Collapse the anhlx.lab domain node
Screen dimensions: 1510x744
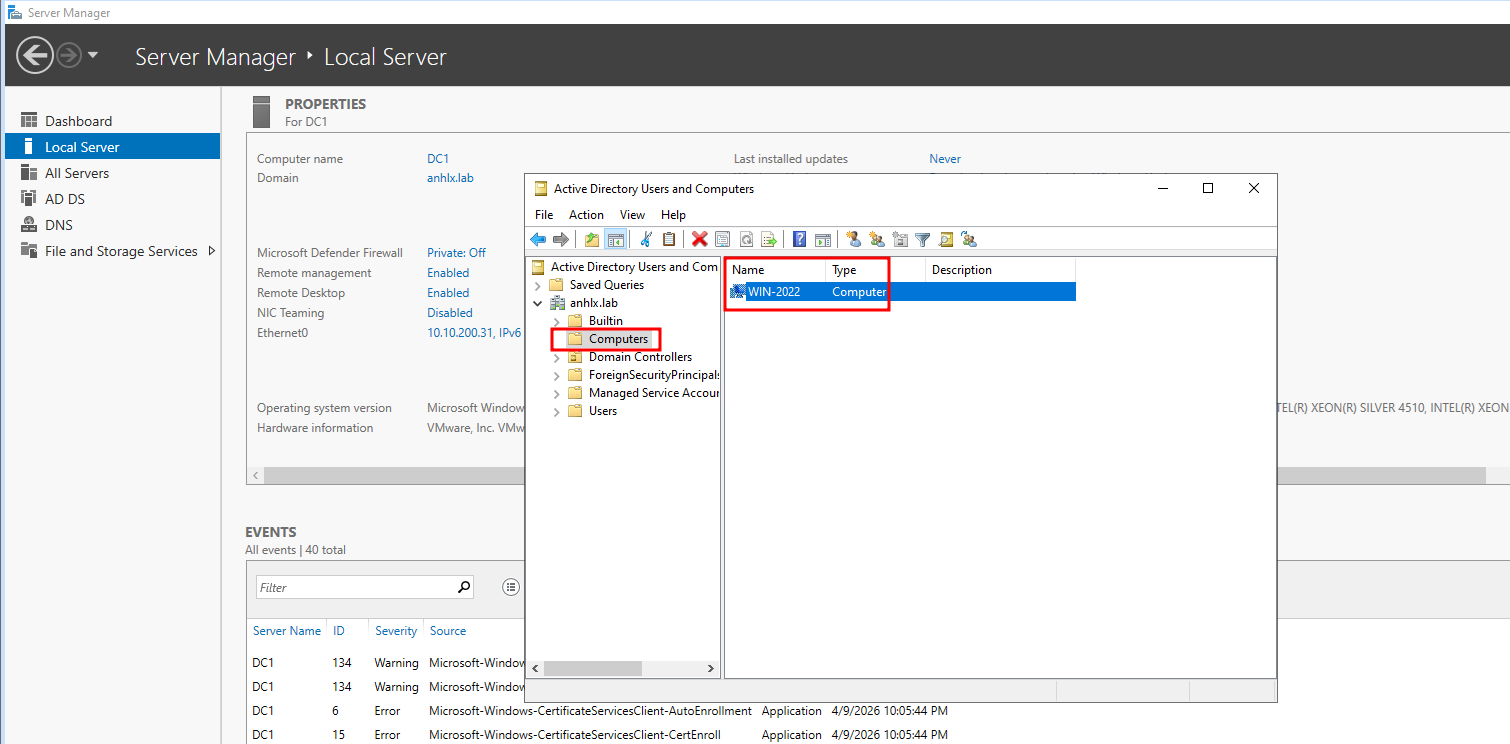coord(539,303)
